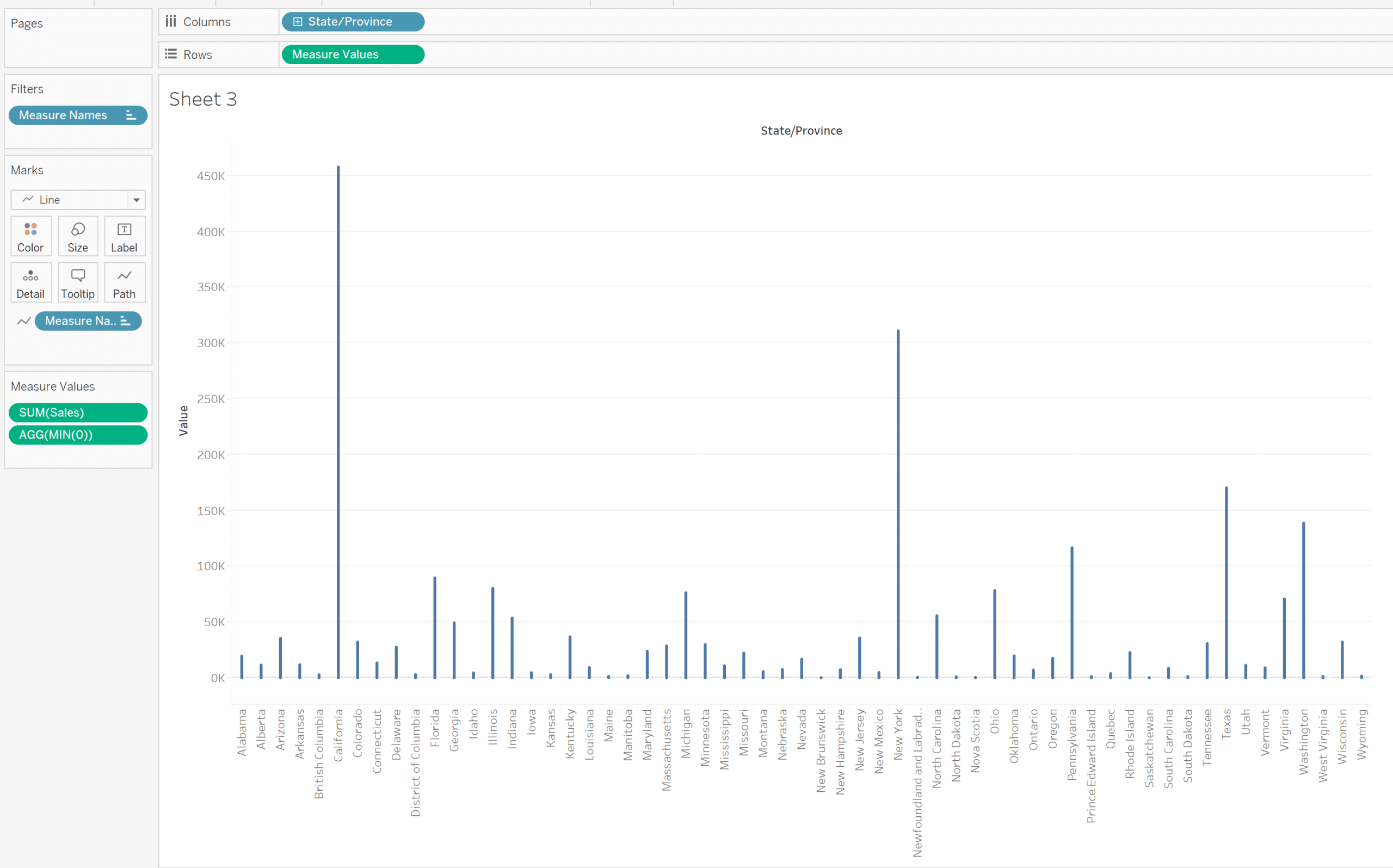This screenshot has width=1393, height=868.
Task: Select the Measure Names filter pill
Action: 63,115
